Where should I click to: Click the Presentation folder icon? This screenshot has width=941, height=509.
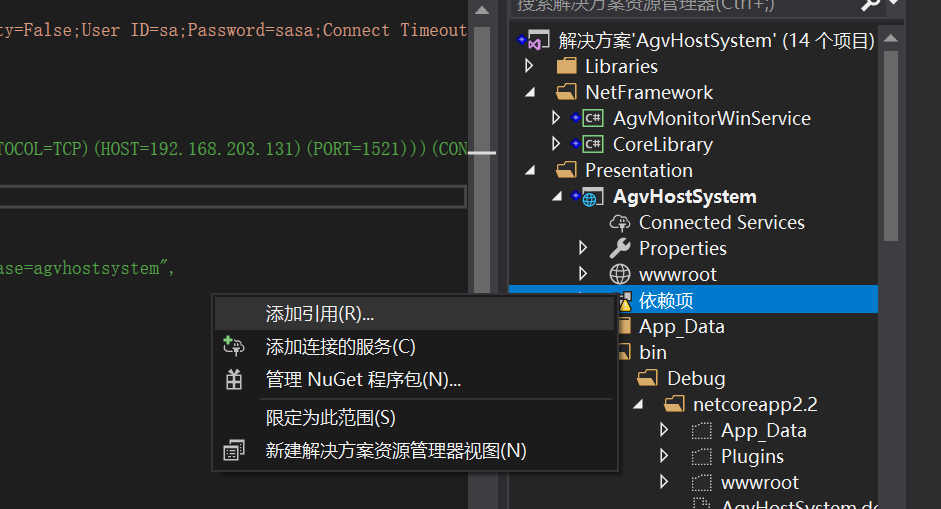point(567,170)
